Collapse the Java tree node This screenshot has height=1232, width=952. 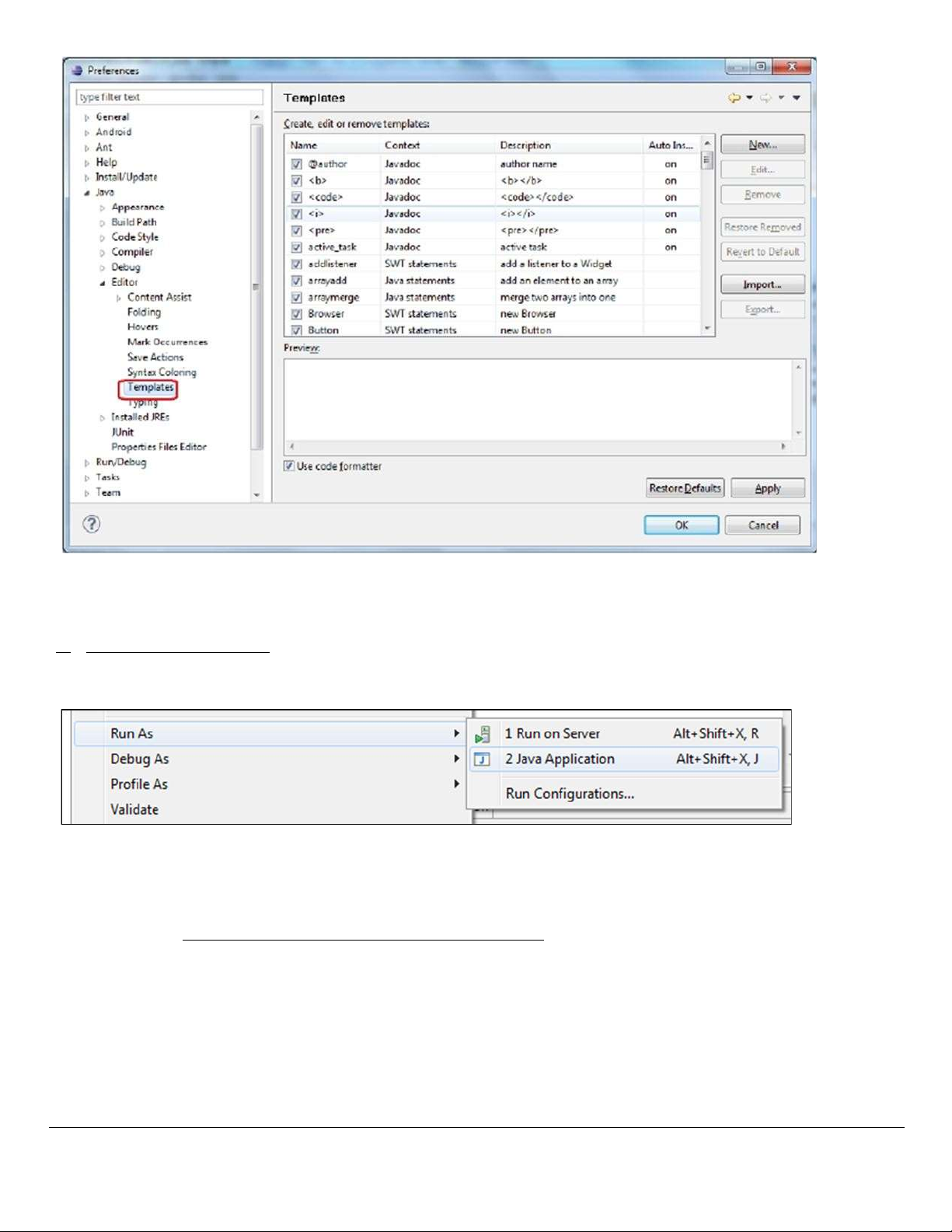coord(87,193)
